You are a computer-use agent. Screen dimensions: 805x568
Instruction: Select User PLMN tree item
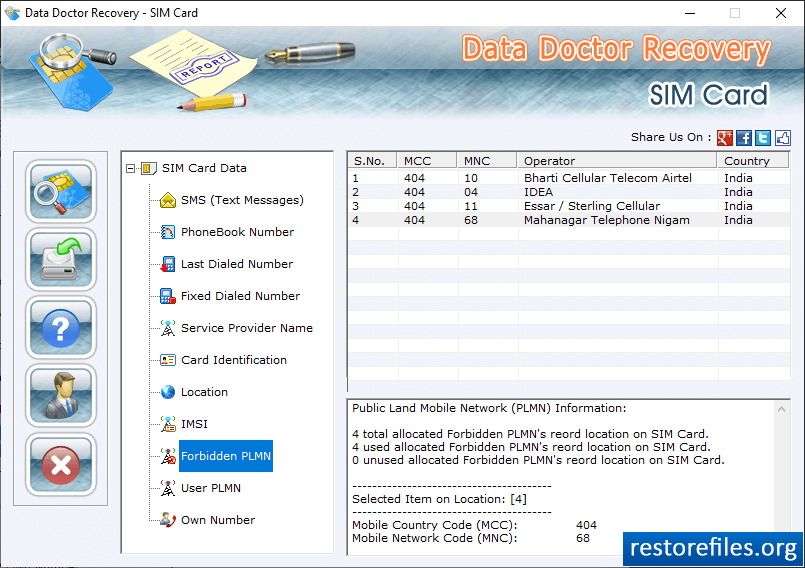point(210,488)
